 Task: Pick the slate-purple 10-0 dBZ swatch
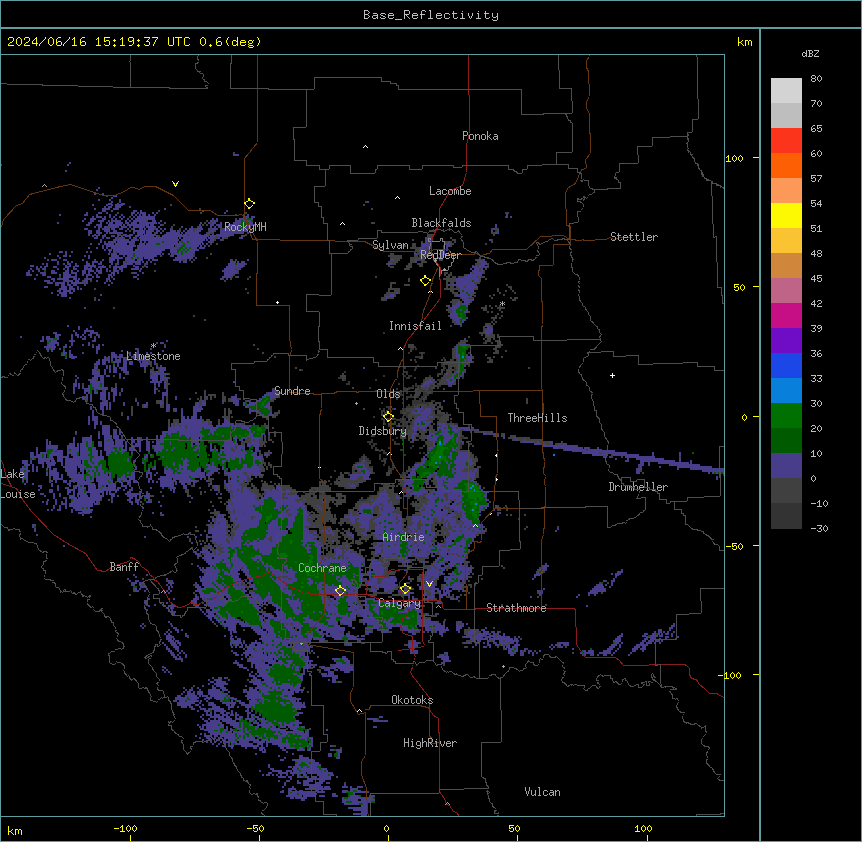[x=786, y=466]
